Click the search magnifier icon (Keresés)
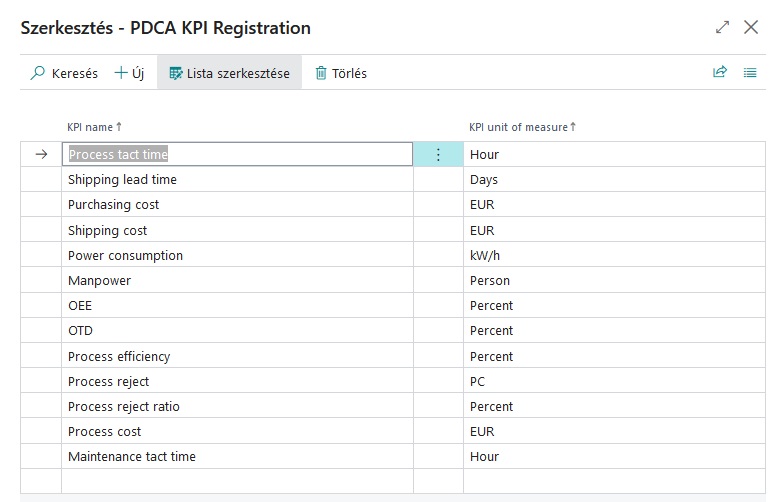Image resolution: width=783 pixels, height=502 pixels. (39, 73)
